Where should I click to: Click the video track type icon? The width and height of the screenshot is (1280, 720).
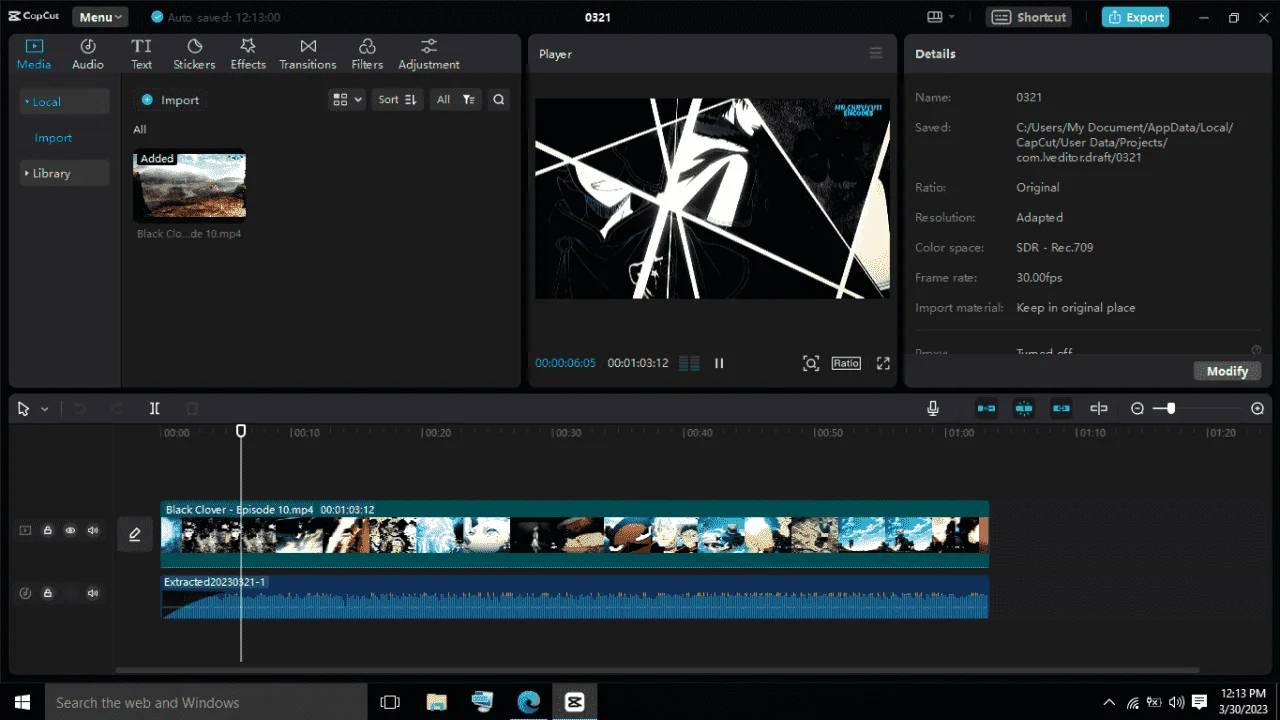[25, 531]
